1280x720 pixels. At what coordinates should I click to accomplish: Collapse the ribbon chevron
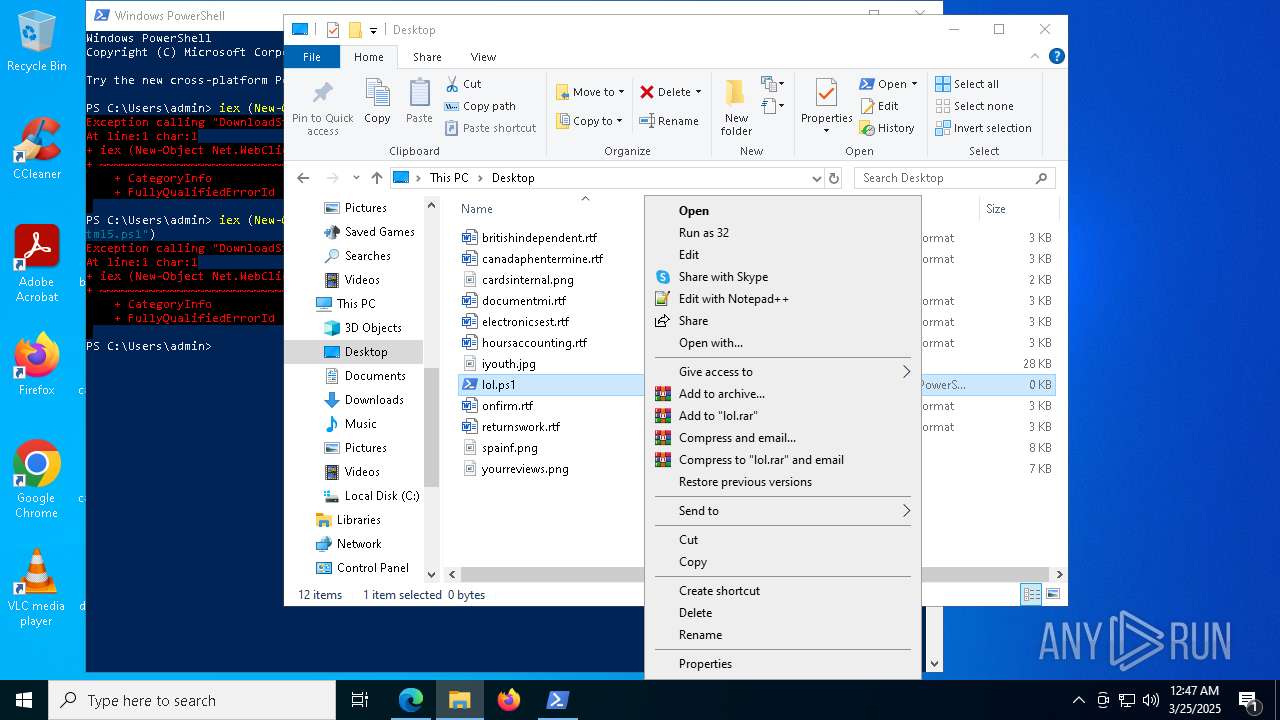[x=1035, y=57]
